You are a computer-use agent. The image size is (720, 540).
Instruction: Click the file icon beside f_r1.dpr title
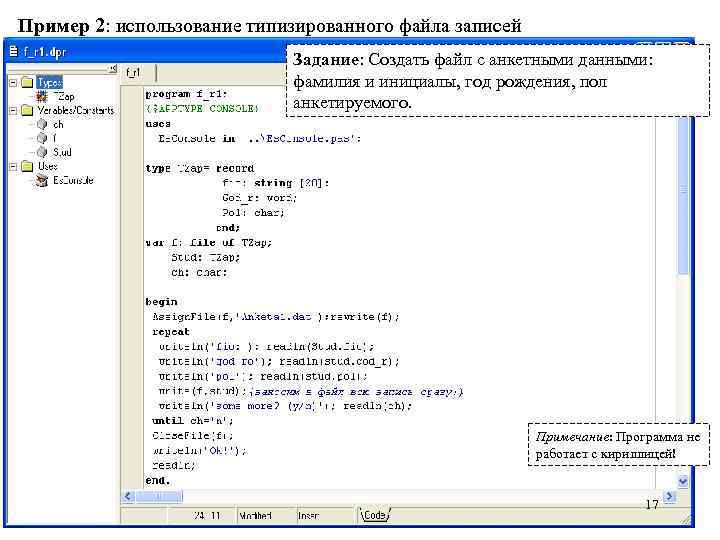[x=14, y=52]
